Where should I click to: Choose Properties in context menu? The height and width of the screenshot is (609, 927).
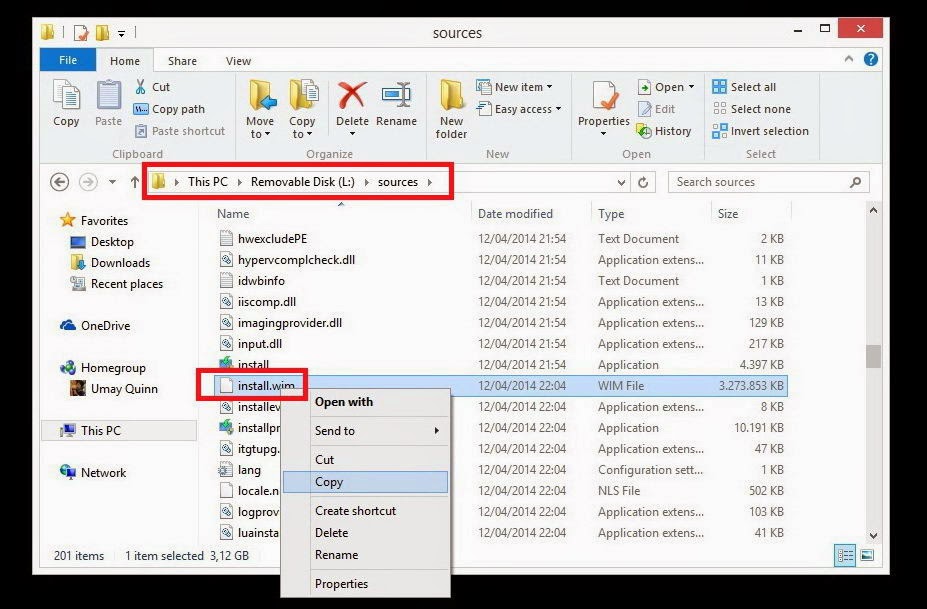click(365, 584)
